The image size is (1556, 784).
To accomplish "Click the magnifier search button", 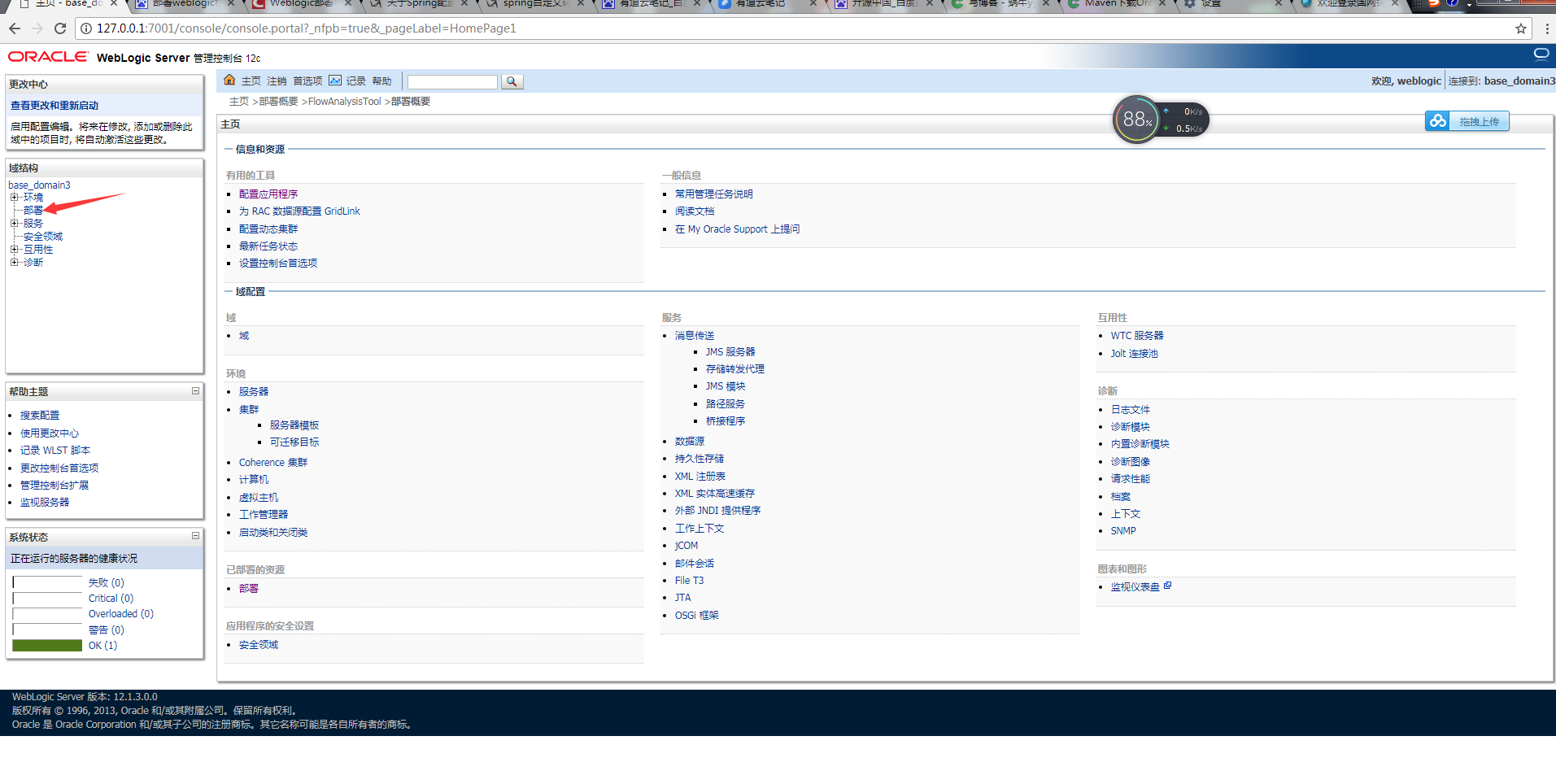I will point(512,81).
